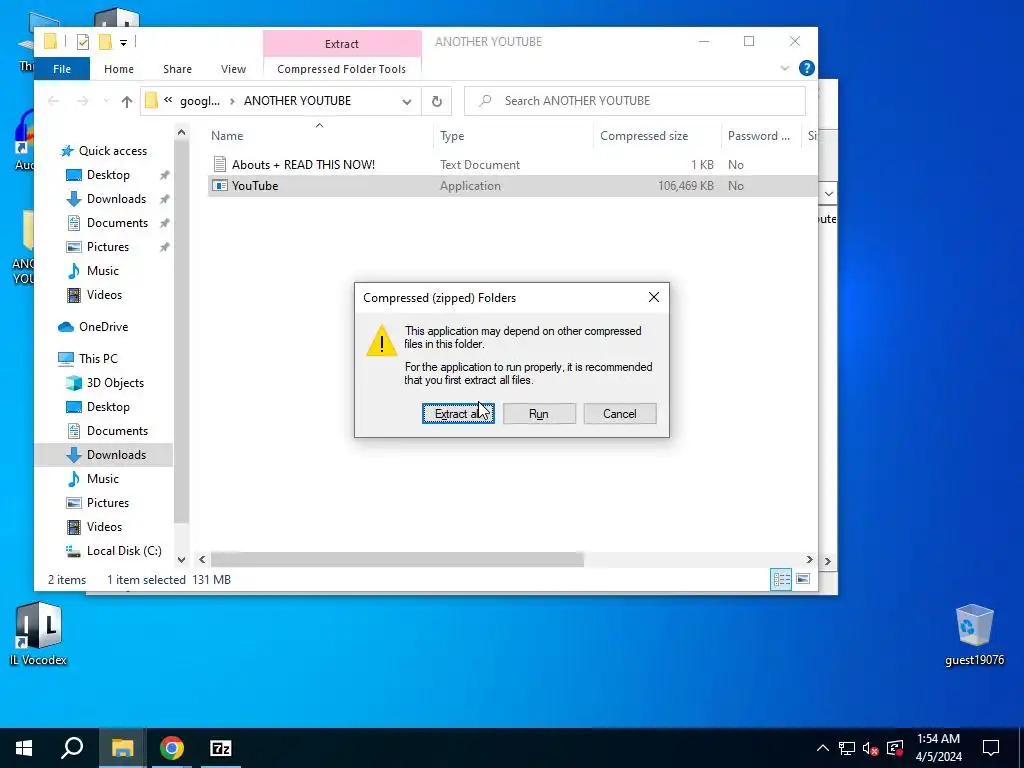Expand the ribbon with the chevron

click(x=785, y=68)
